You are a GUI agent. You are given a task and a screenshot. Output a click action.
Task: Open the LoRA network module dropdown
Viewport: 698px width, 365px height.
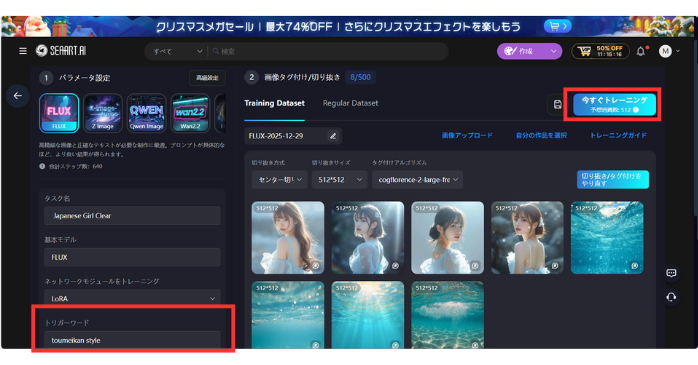(x=132, y=299)
